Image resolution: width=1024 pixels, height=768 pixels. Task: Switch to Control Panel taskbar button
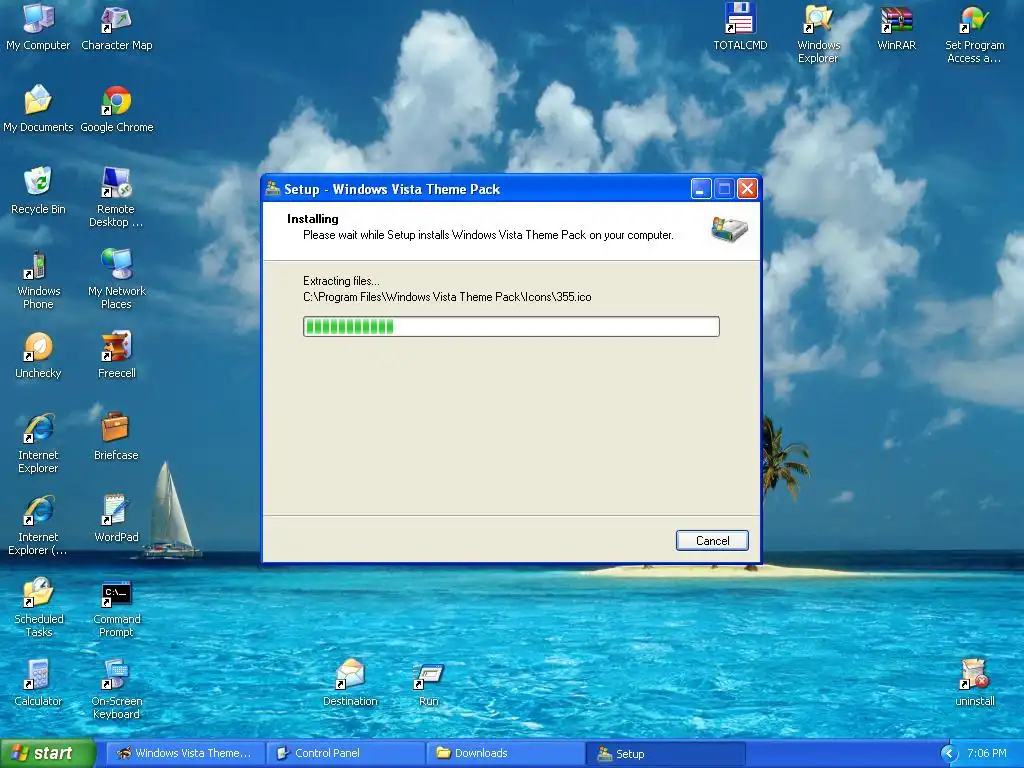pyautogui.click(x=345, y=754)
